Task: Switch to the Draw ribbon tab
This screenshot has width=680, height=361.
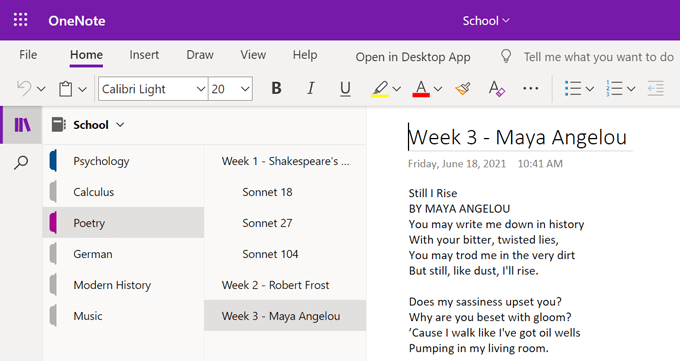Action: 200,55
